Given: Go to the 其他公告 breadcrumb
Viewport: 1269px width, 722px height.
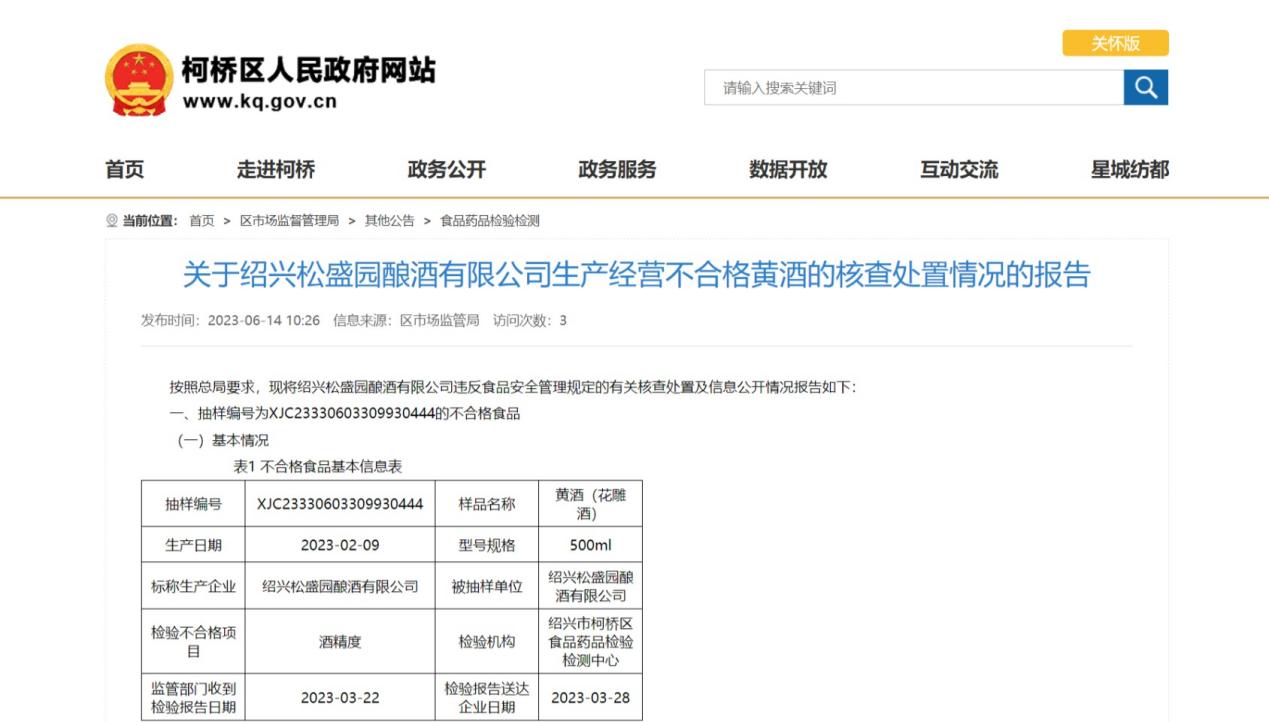Looking at the screenshot, I should 389,221.
